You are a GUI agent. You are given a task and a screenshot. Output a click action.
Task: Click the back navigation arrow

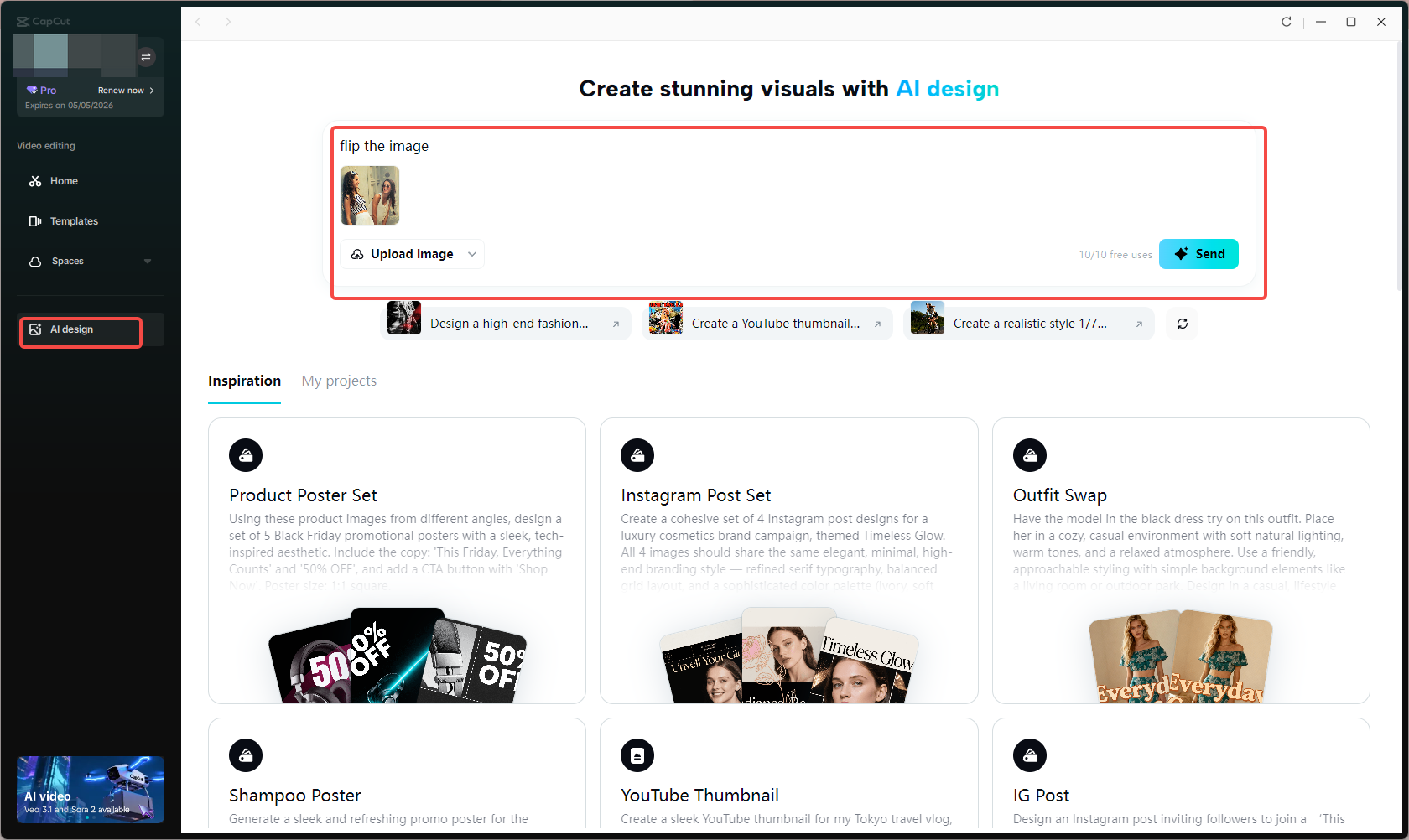(198, 22)
